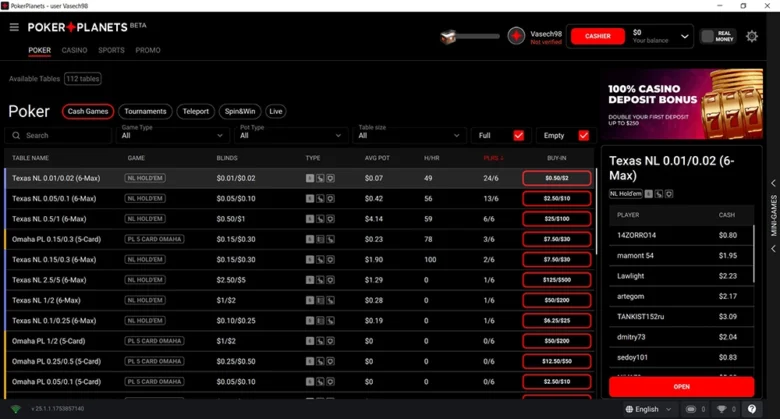The image size is (780, 419).
Task: Select the Spin&Win filter
Action: click(x=240, y=111)
